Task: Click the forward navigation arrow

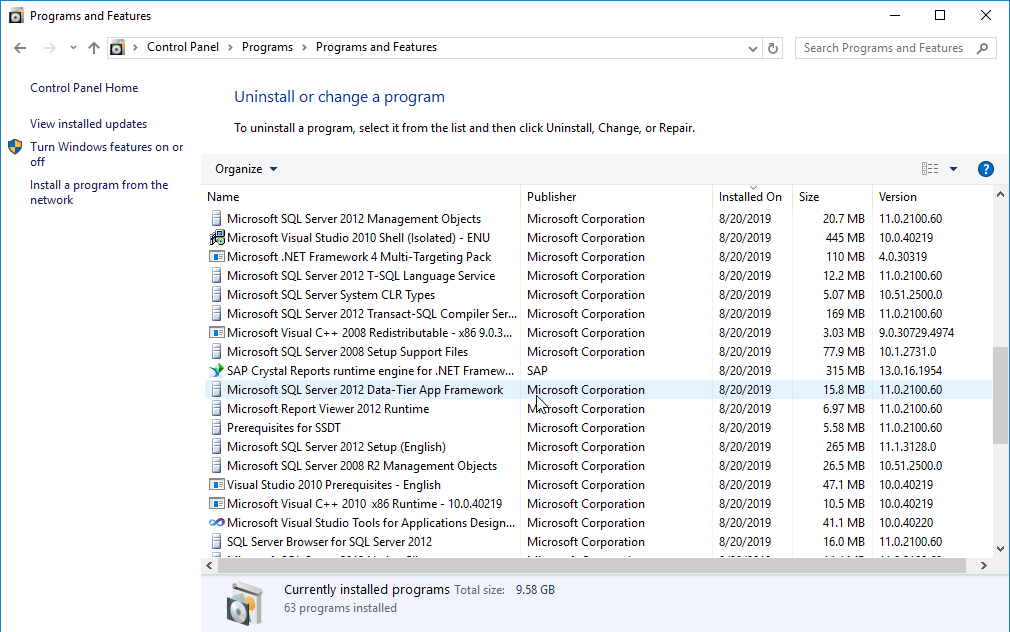Action: coord(50,48)
